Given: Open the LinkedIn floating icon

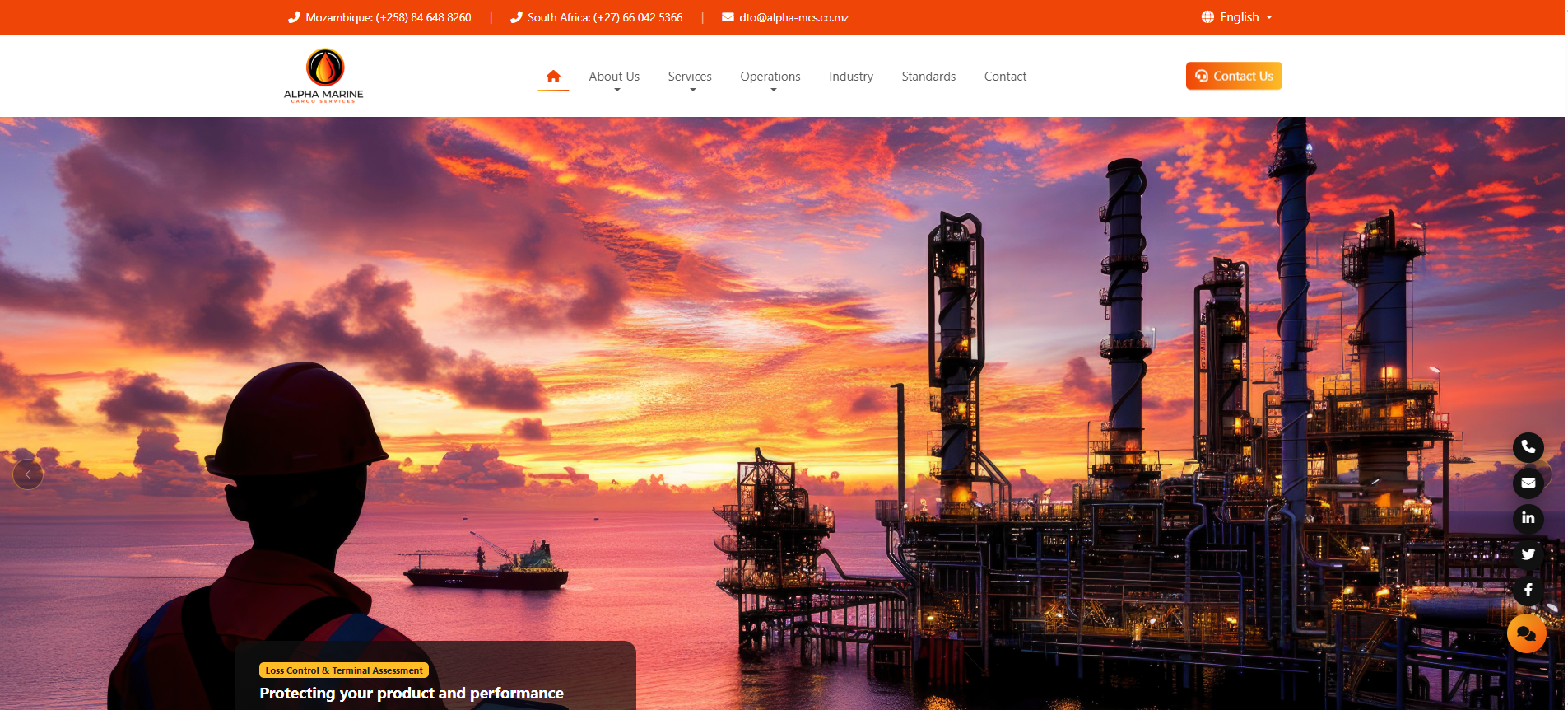Looking at the screenshot, I should [1528, 518].
